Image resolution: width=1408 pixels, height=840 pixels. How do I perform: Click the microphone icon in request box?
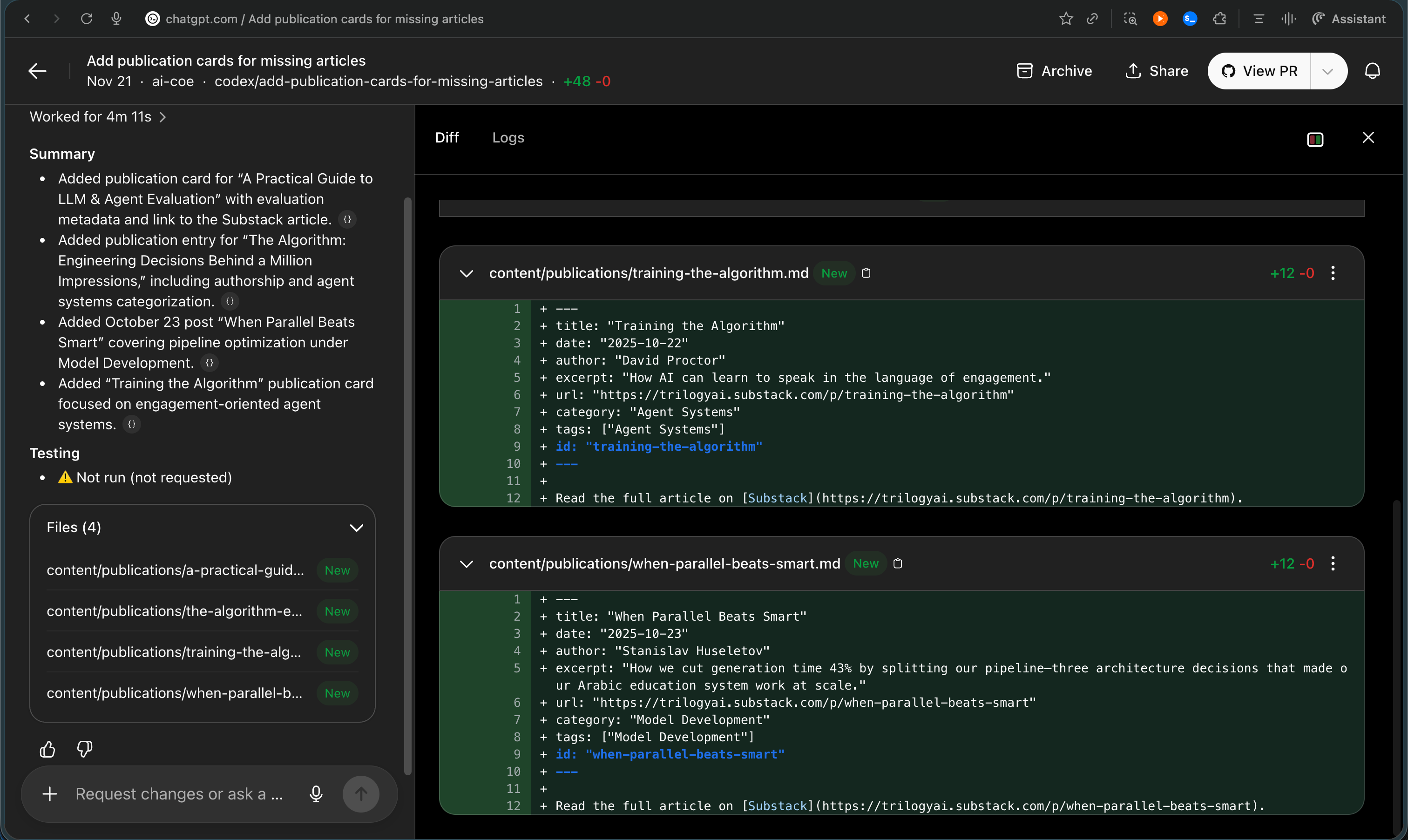316,793
